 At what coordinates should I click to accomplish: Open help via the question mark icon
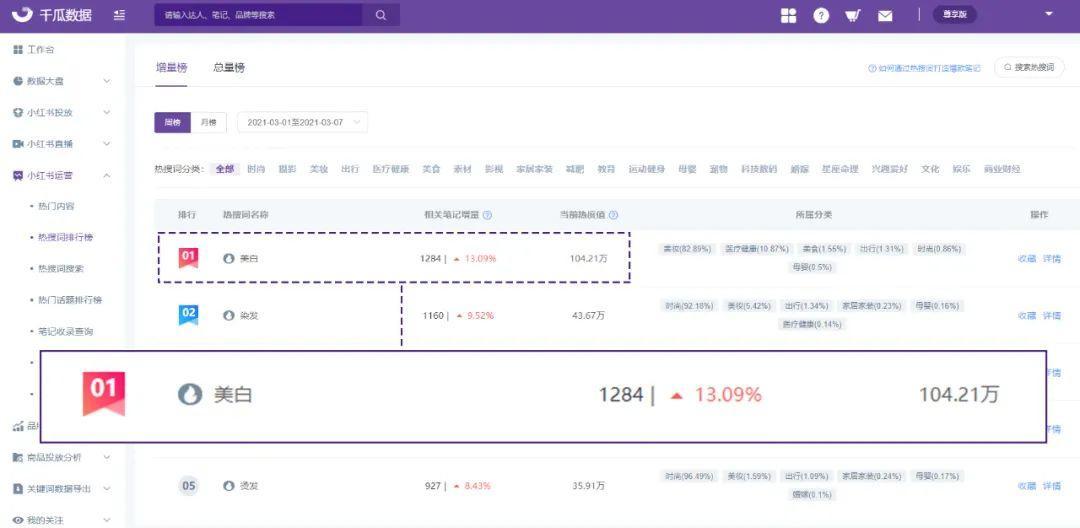821,15
